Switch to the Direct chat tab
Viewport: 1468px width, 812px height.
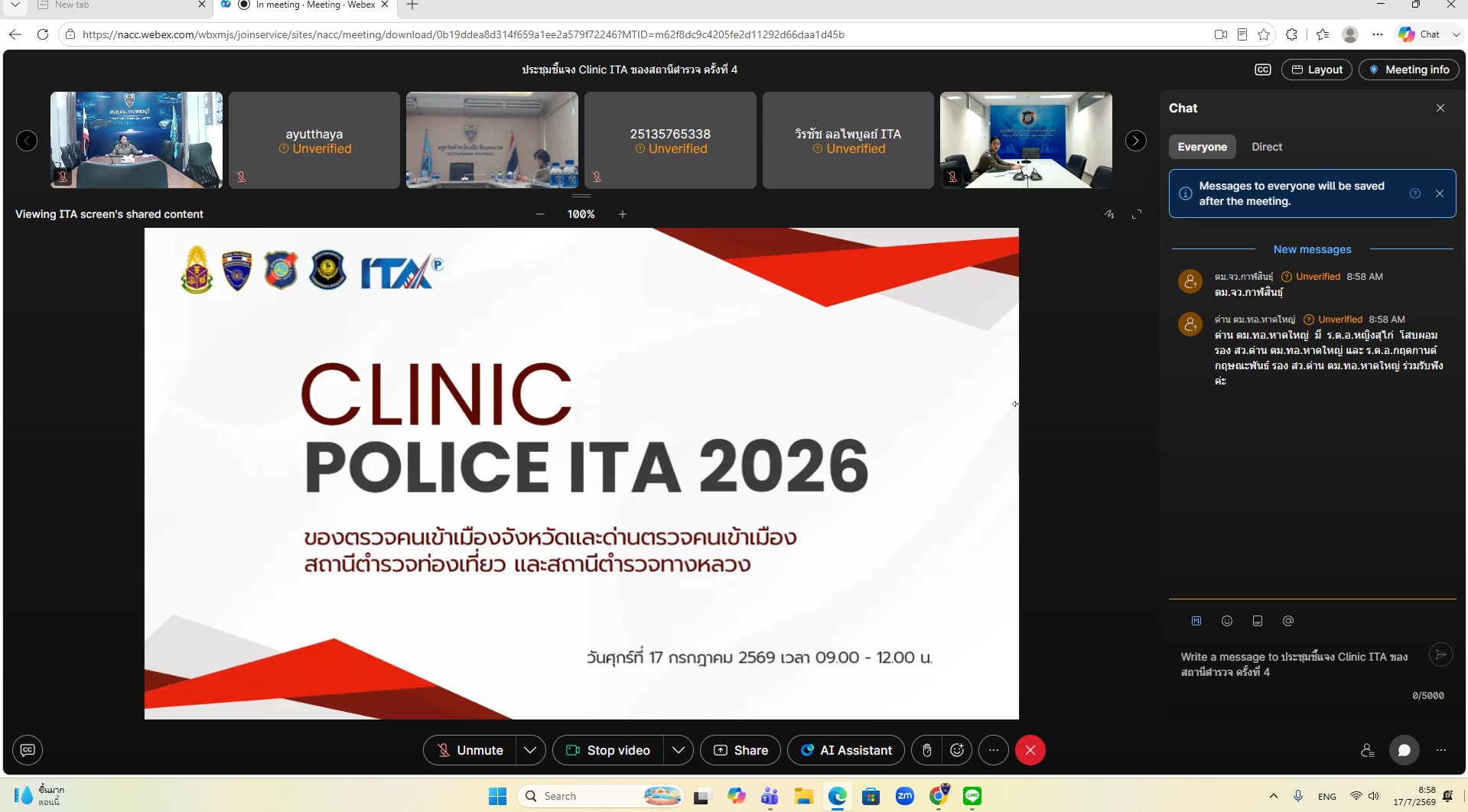[1267, 147]
